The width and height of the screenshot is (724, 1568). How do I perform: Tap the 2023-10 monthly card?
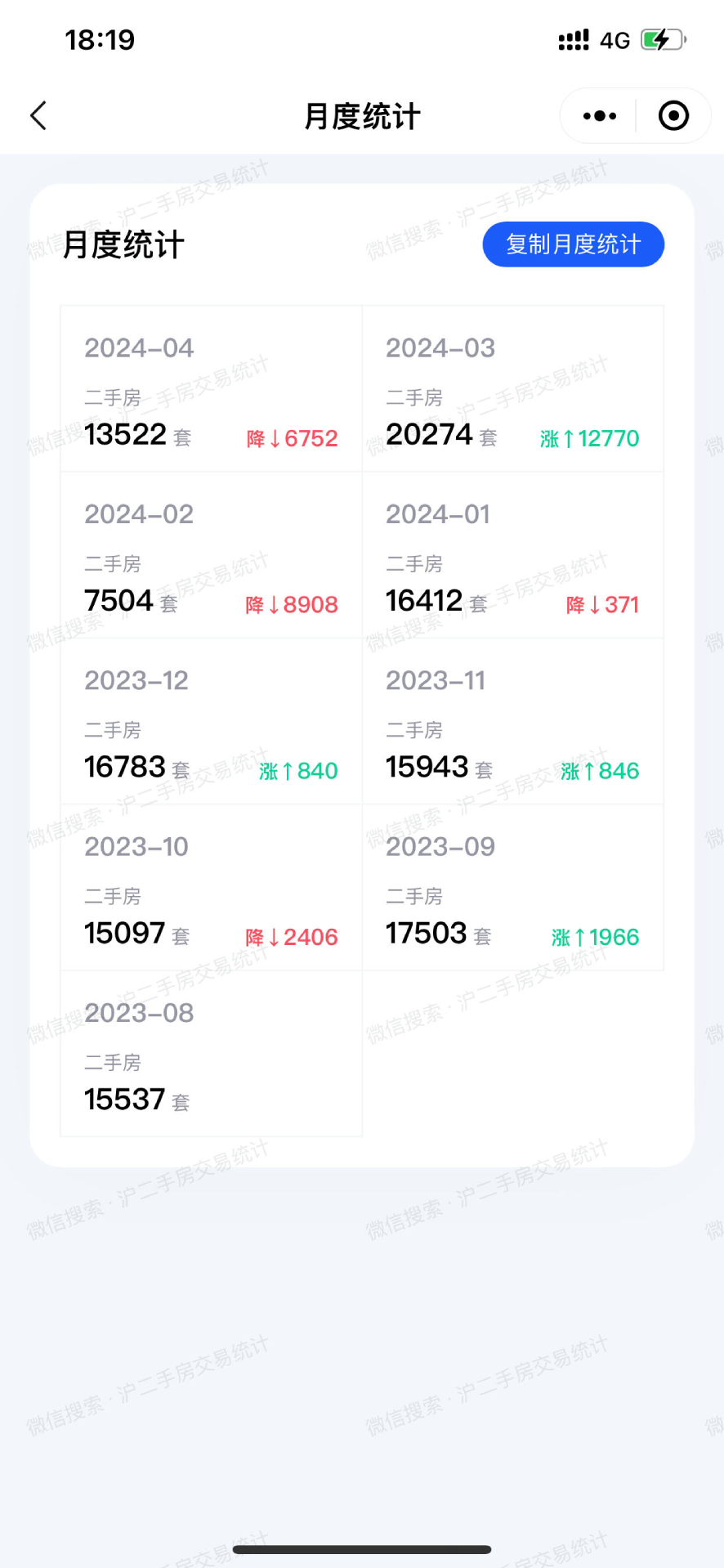(x=211, y=888)
